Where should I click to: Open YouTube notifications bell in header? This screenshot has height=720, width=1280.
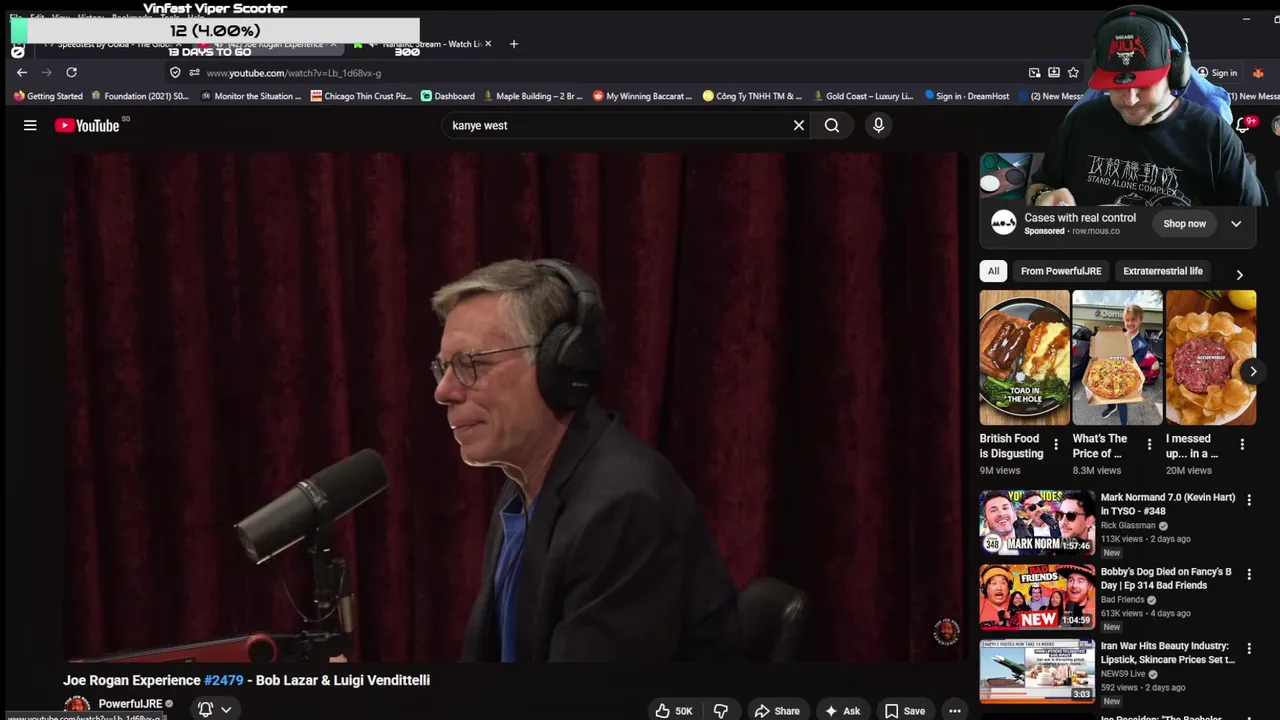pyautogui.click(x=1243, y=125)
